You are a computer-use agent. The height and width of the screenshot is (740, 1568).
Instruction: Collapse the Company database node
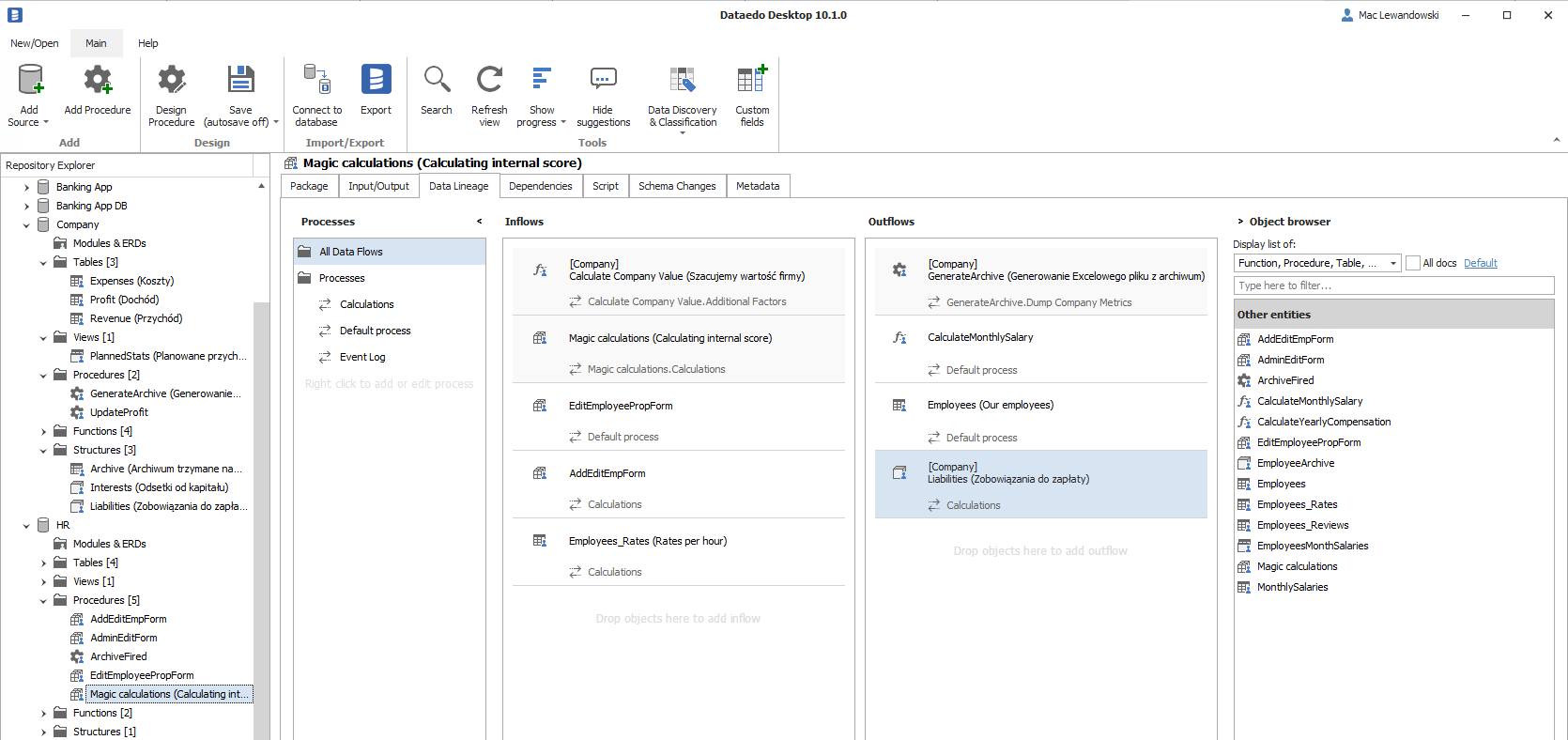(x=26, y=225)
